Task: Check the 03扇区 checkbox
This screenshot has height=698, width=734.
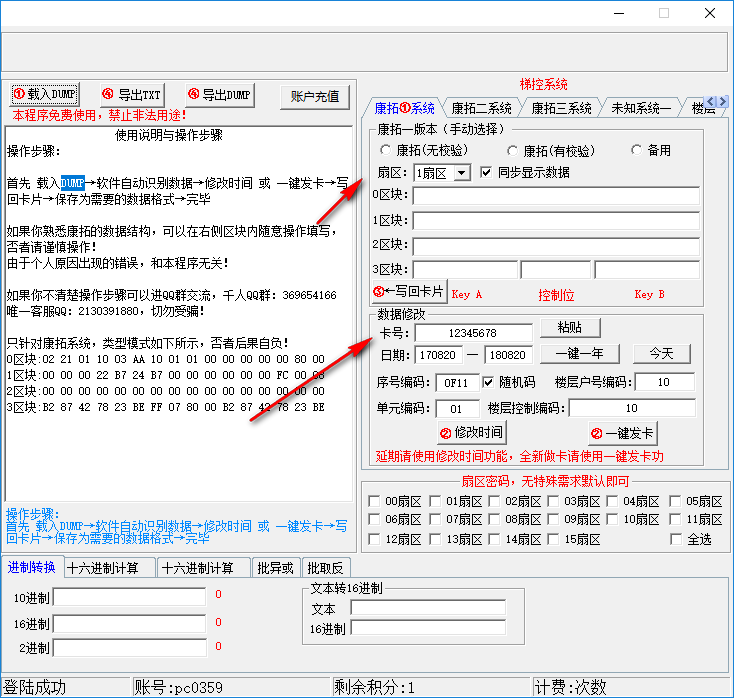Action: (553, 501)
